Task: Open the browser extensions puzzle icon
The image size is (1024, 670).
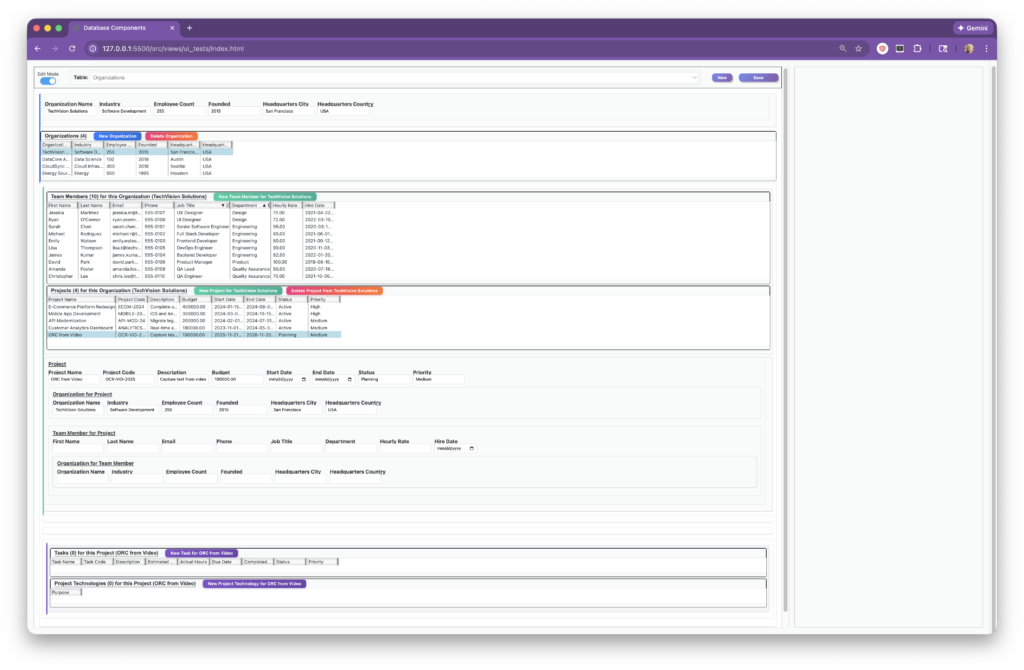Action: pos(917,48)
